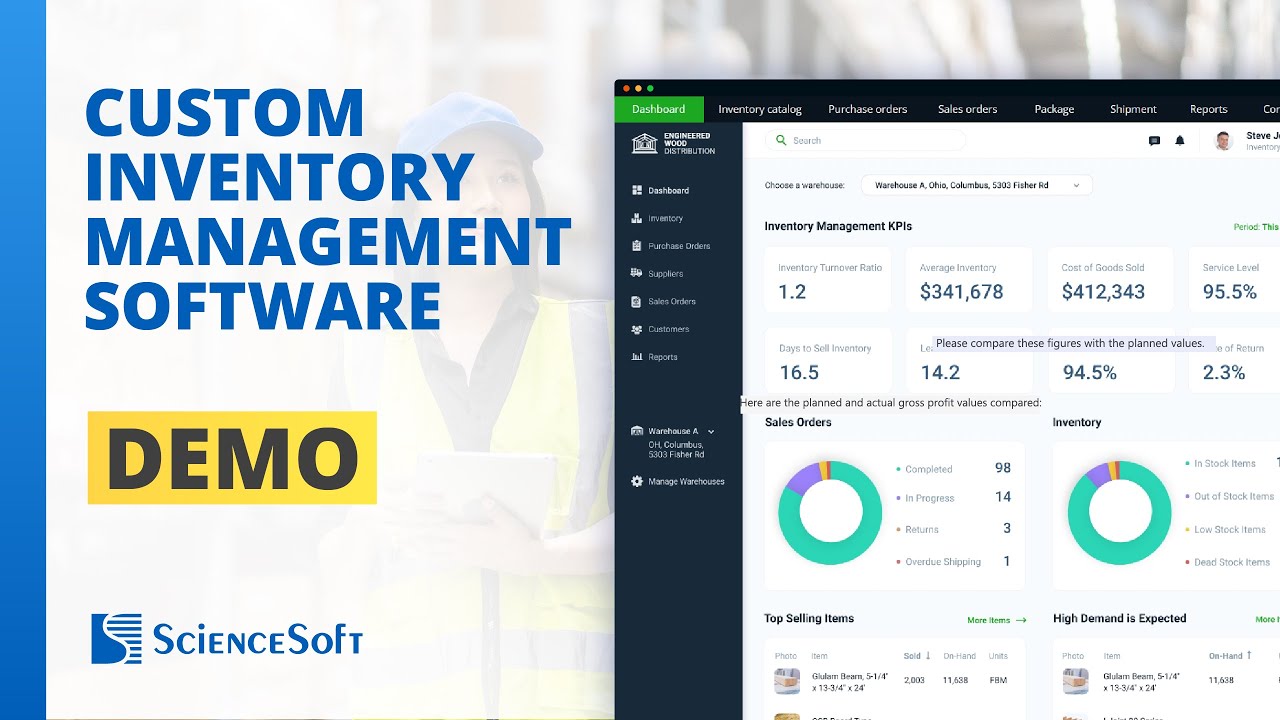Open the Package tab
This screenshot has width=1280, height=720.
tap(1054, 109)
